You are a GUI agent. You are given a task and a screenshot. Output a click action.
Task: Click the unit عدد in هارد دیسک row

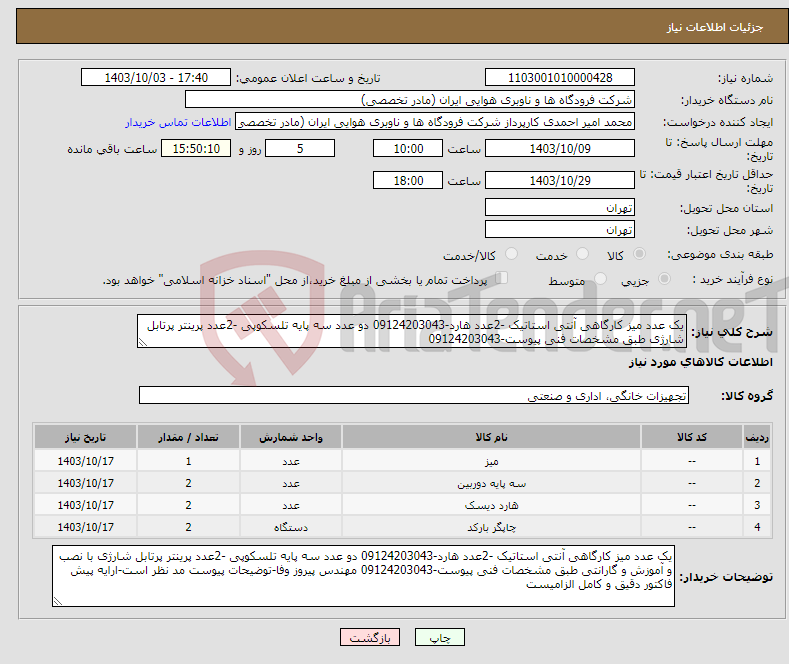click(291, 505)
